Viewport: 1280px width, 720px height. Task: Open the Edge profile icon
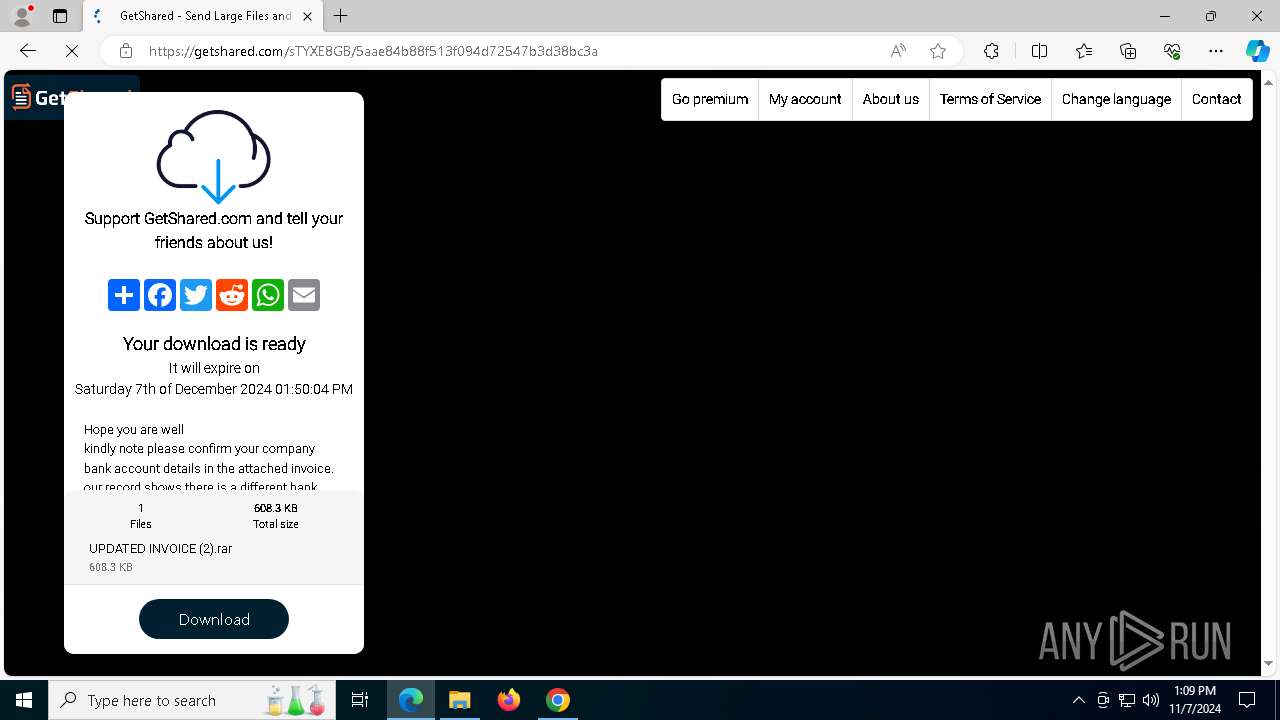(x=22, y=16)
